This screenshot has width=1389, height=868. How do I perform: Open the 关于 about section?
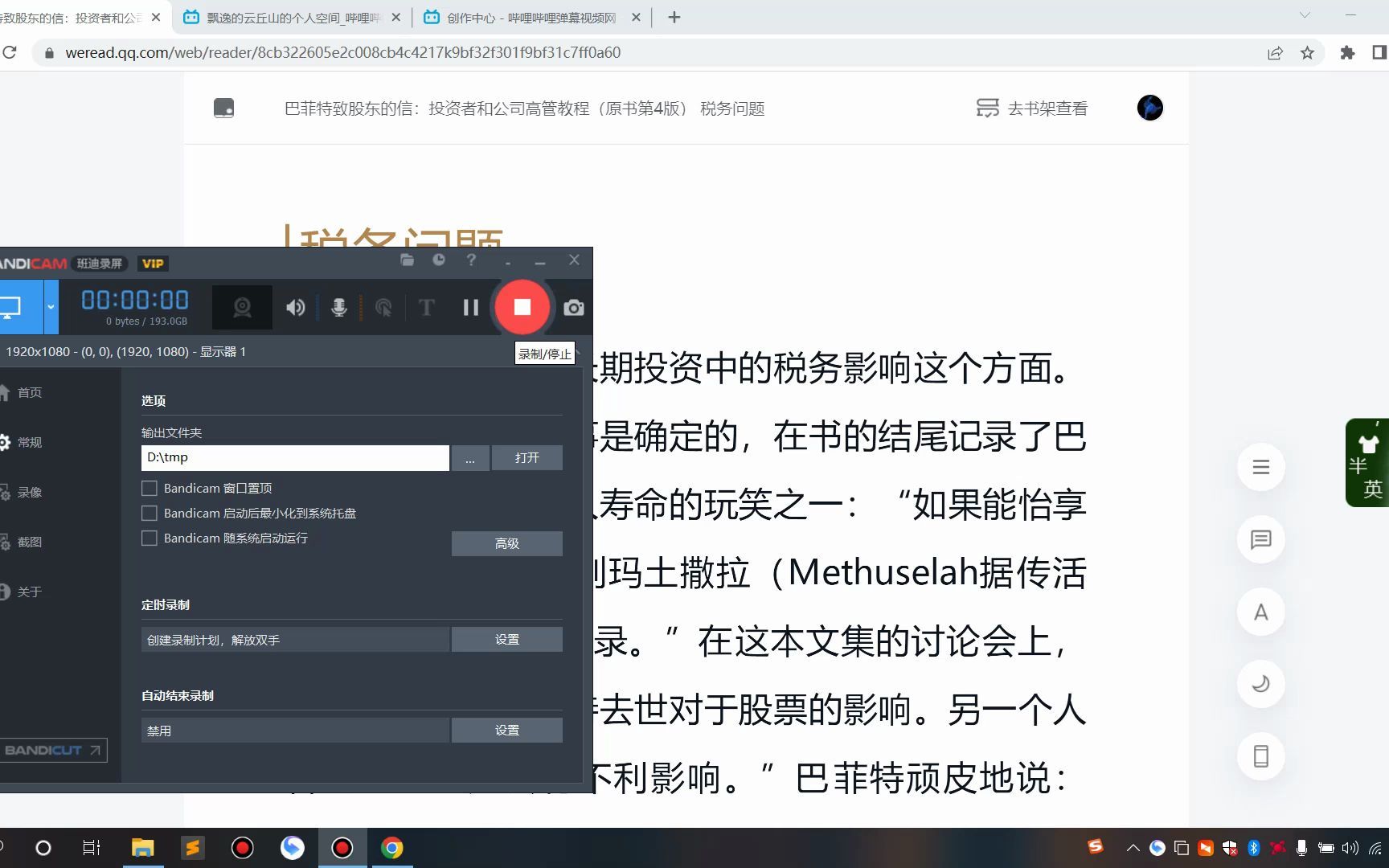click(30, 592)
